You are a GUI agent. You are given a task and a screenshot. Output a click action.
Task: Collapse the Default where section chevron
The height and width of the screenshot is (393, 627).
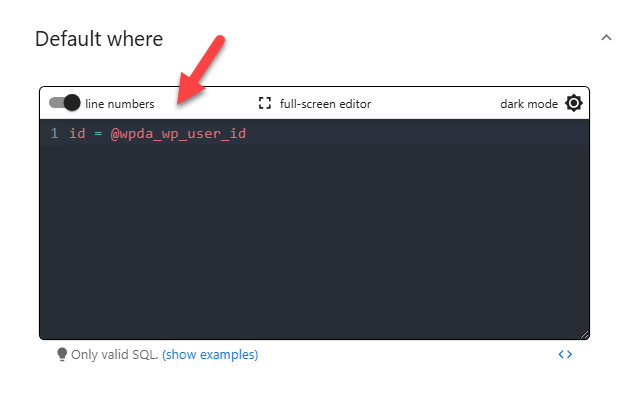pos(606,38)
